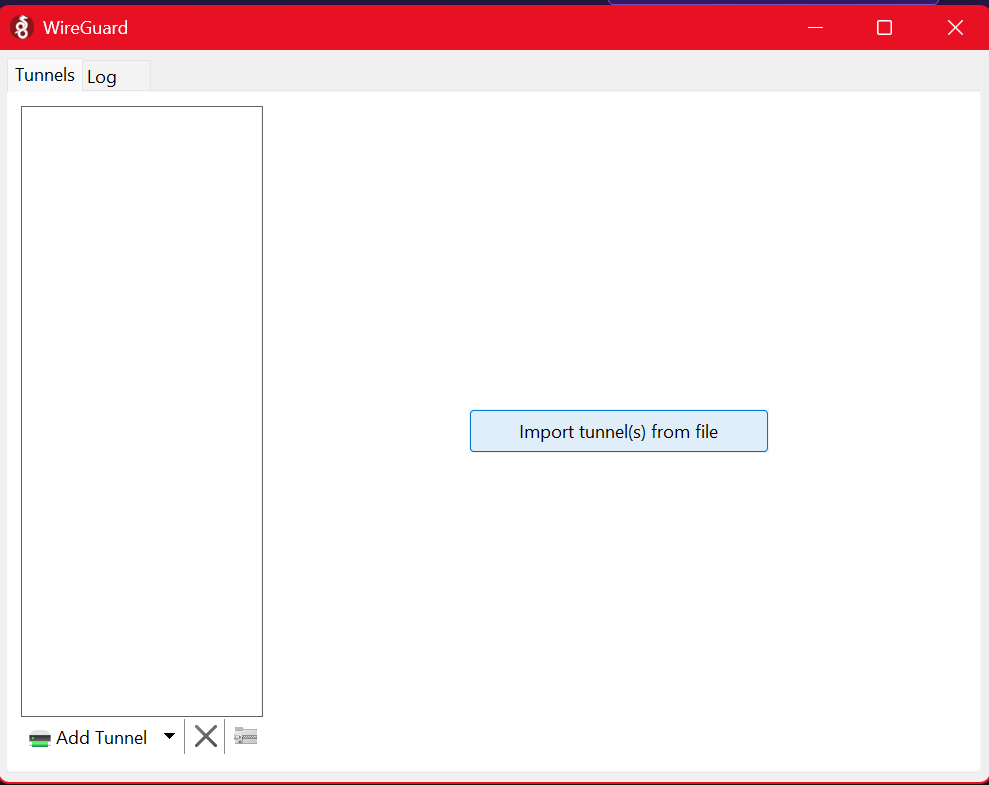The image size is (989, 785).
Task: Click the WireGuard title text
Action: (x=85, y=28)
